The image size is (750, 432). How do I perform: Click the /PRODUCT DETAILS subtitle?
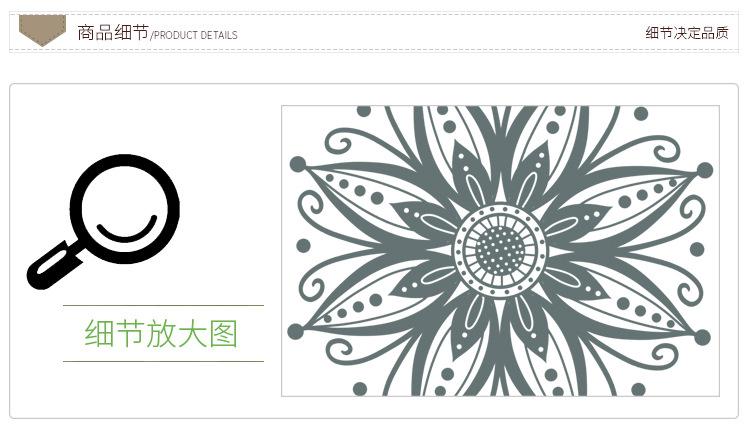[194, 35]
